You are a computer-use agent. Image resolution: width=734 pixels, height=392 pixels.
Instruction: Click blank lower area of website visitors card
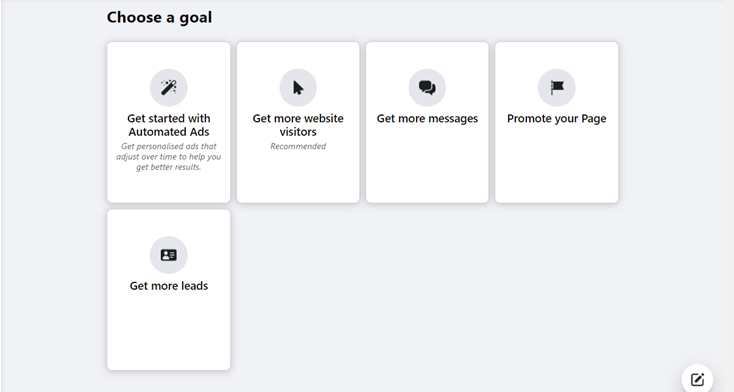[x=298, y=180]
